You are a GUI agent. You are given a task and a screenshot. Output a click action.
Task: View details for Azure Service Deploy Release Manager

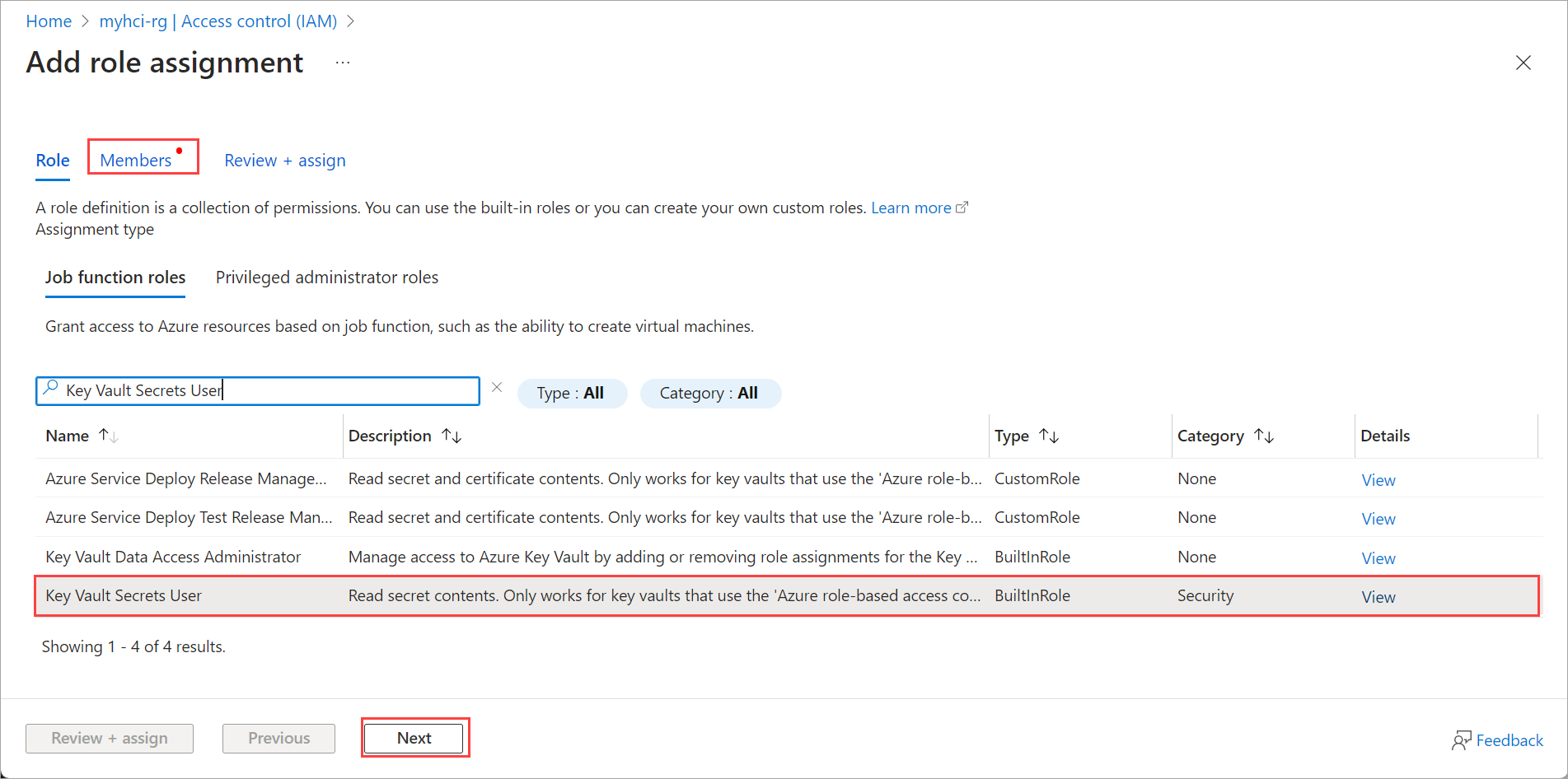point(1378,480)
